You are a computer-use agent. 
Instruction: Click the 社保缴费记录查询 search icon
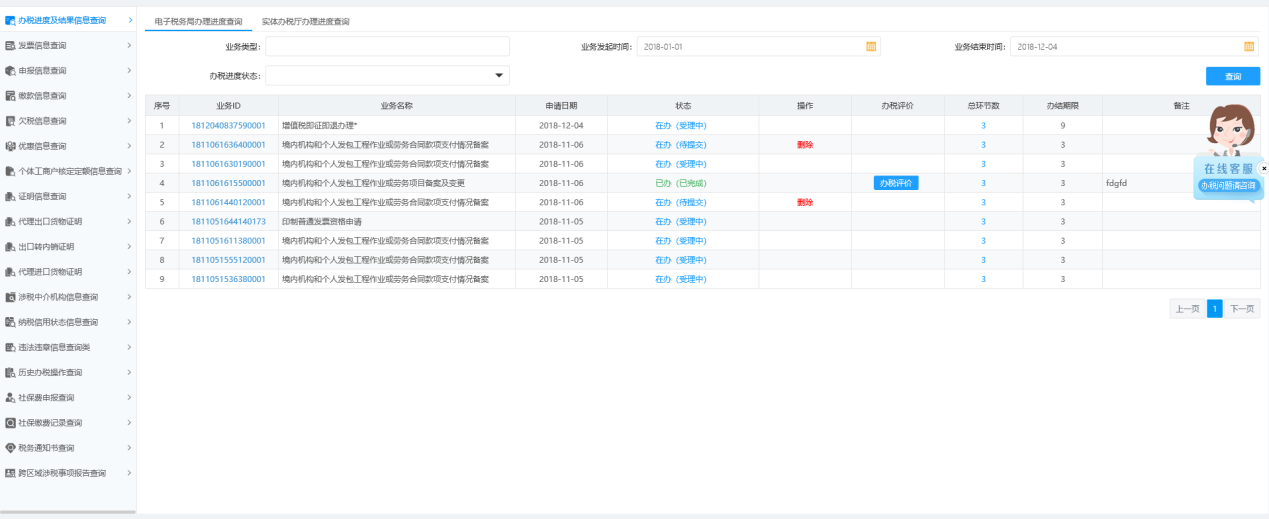(10, 423)
